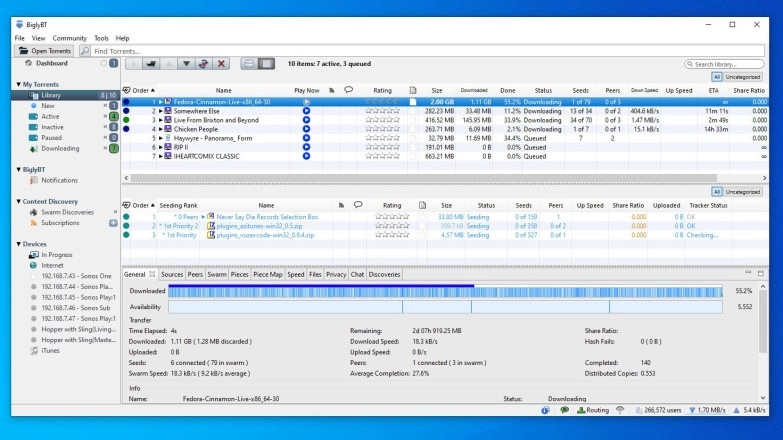Toggle the All category filter in seeding pane

click(x=717, y=192)
